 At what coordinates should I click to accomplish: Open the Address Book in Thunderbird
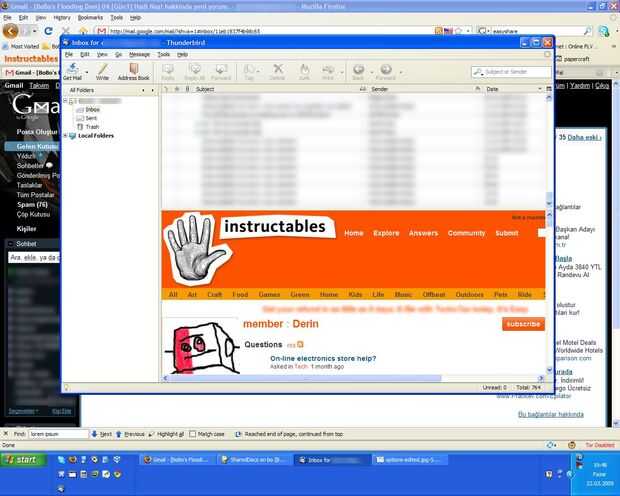click(133, 72)
